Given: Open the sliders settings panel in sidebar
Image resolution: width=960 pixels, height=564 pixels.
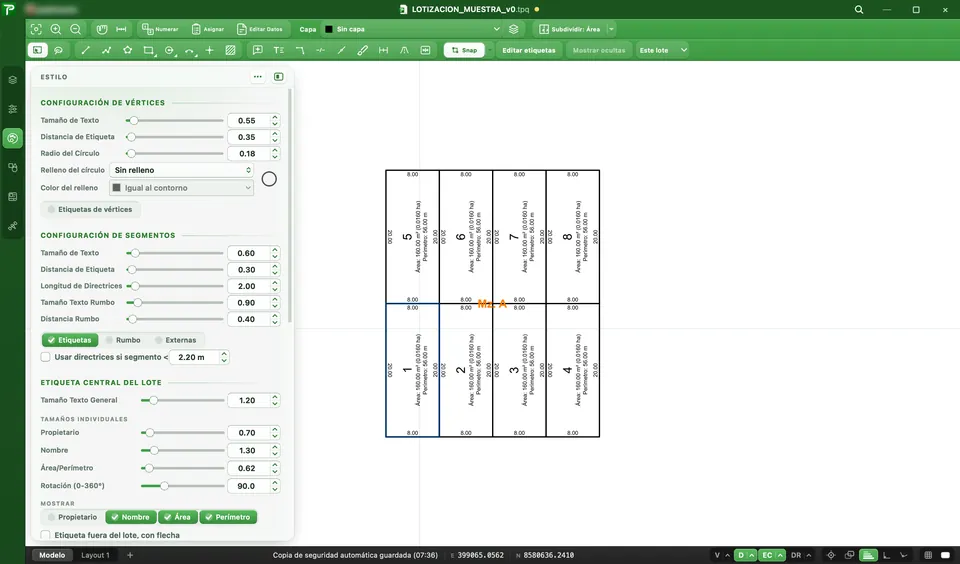Looking at the screenshot, I should [12, 109].
